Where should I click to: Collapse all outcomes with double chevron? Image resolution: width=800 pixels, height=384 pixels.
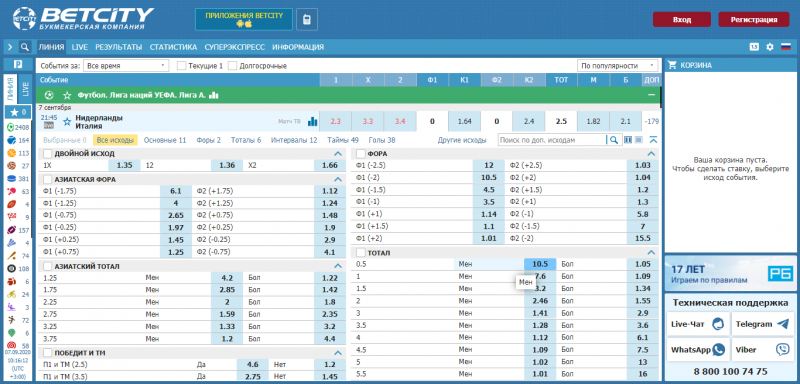tap(654, 140)
